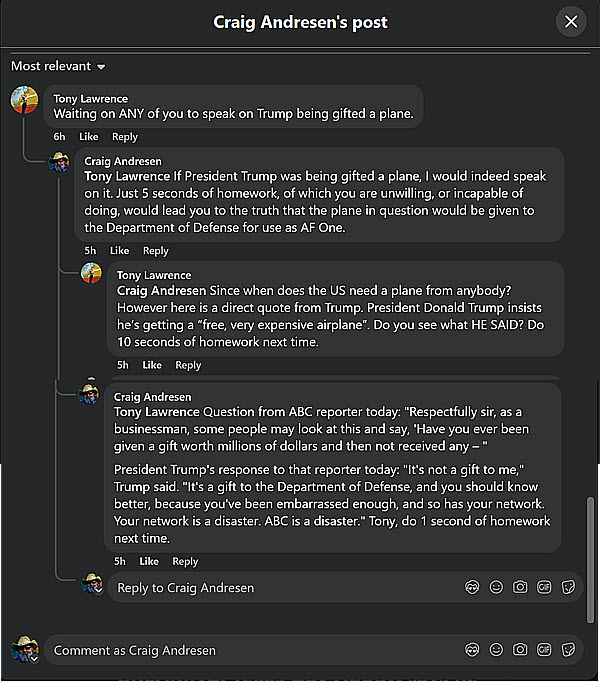Like Tony Lawrence's first comment
This screenshot has height=683, width=600.
89,136
